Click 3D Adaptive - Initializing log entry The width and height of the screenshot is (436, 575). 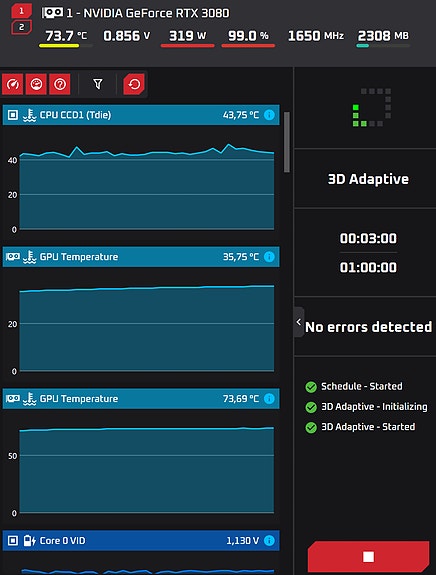(x=374, y=407)
